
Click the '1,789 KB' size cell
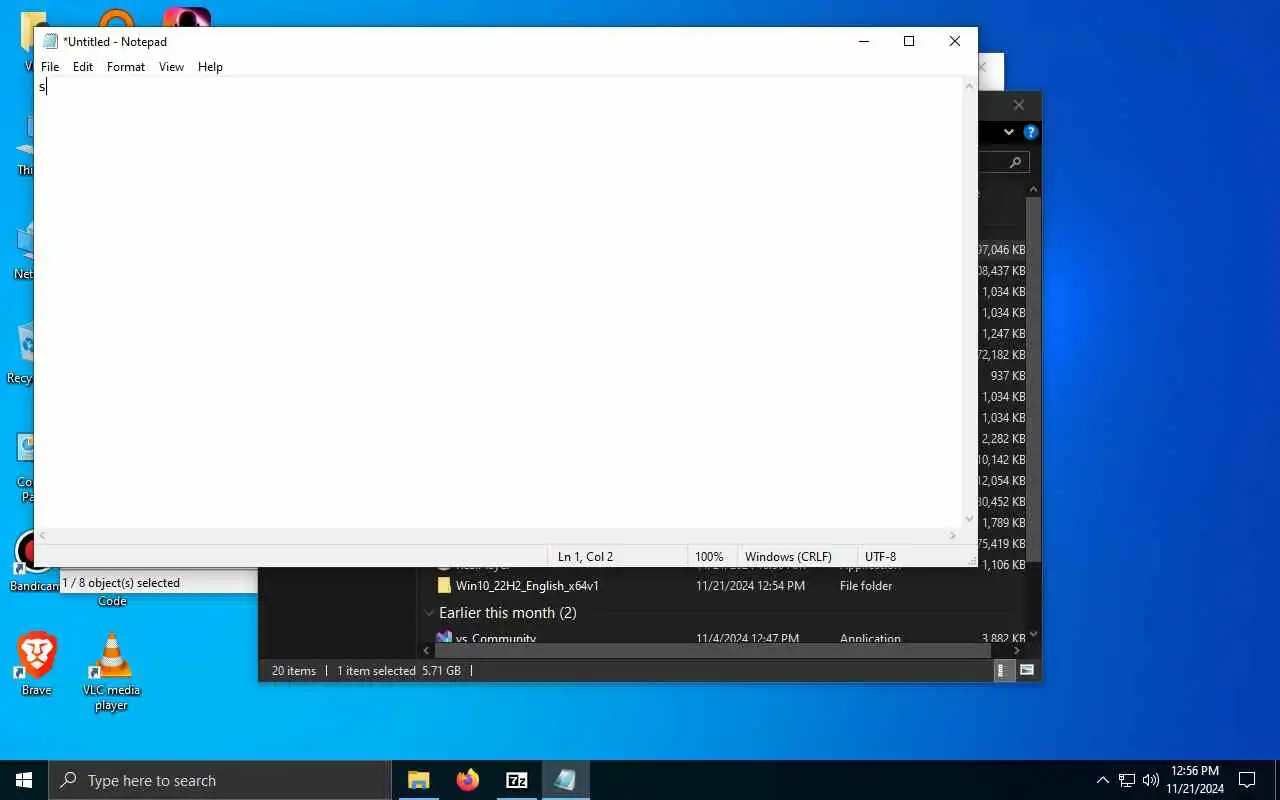1003,523
